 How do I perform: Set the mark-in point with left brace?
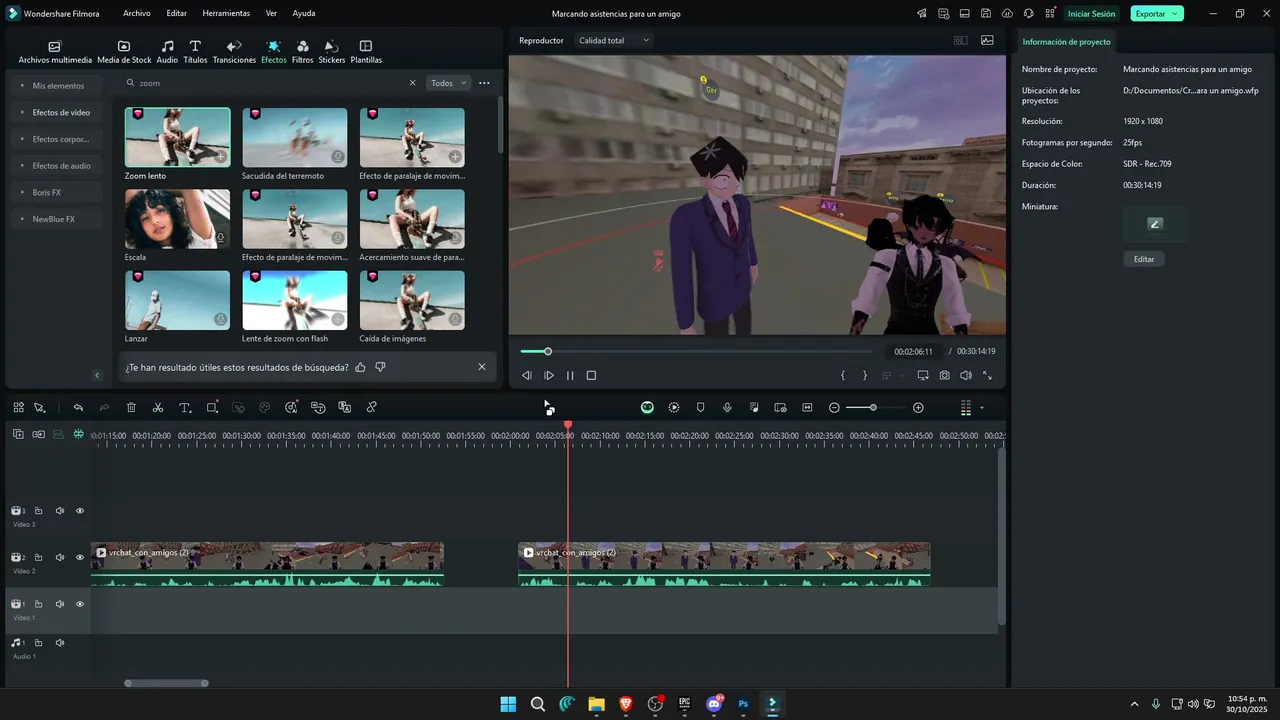click(x=843, y=376)
